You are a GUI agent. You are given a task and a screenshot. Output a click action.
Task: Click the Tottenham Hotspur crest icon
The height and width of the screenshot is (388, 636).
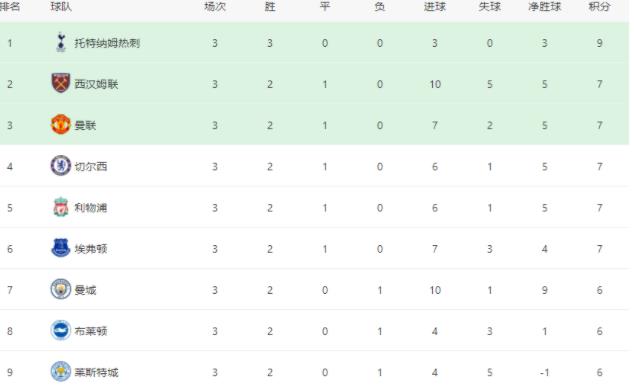61,43
